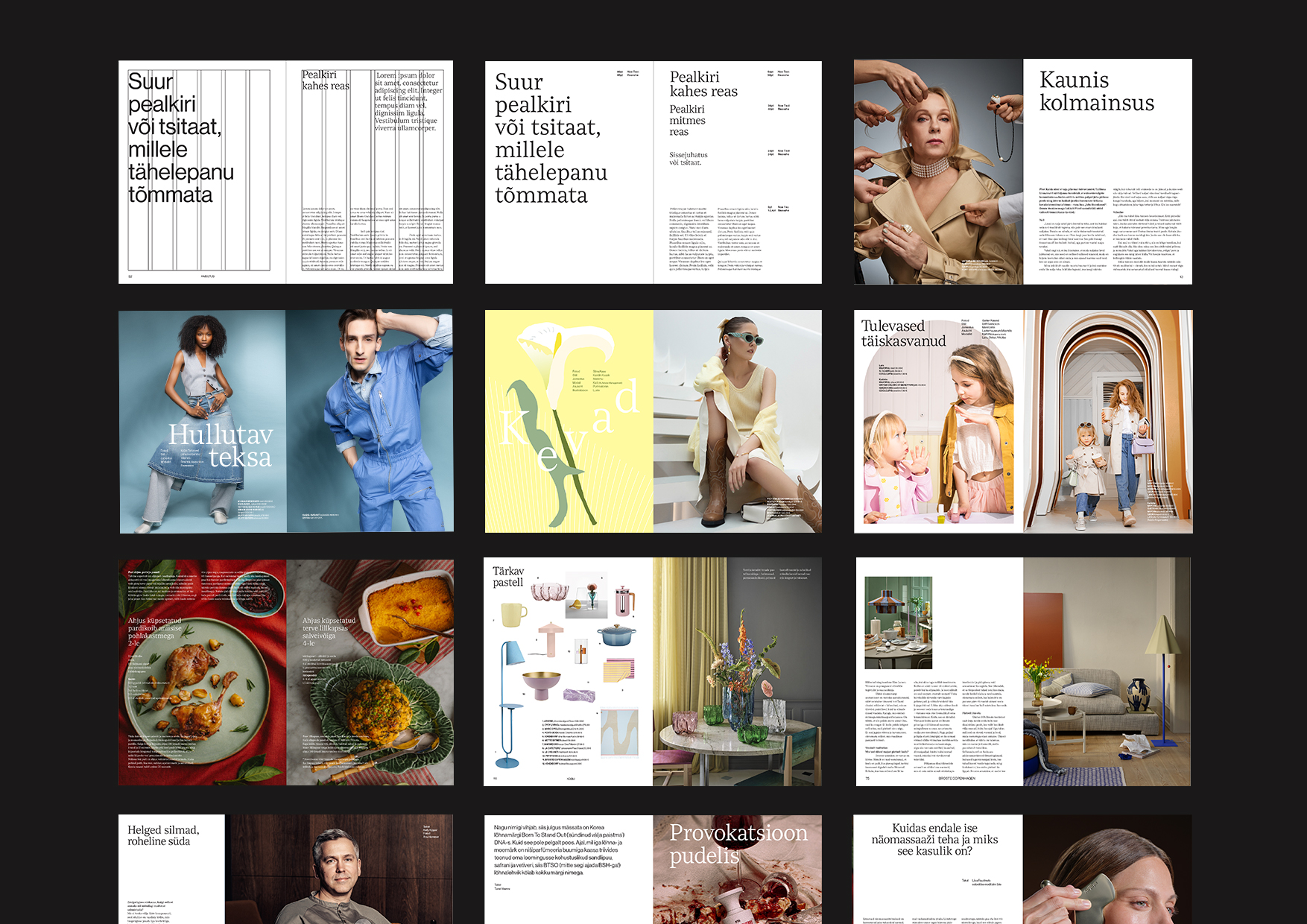
Task: Select the 'Tulevased täiskasvanud' heading
Action: click(x=903, y=334)
